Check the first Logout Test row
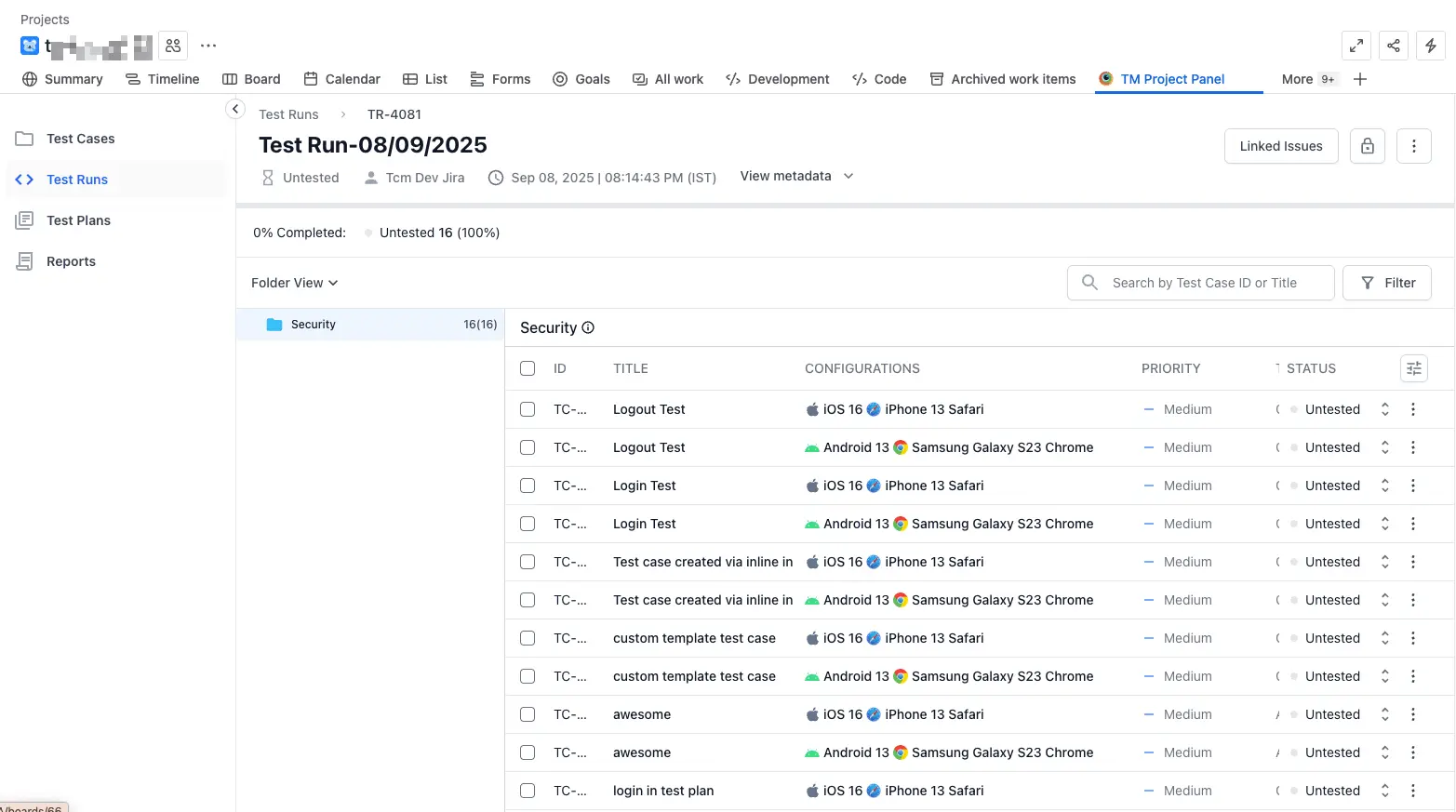The width and height of the screenshot is (1456, 812). pos(528,409)
